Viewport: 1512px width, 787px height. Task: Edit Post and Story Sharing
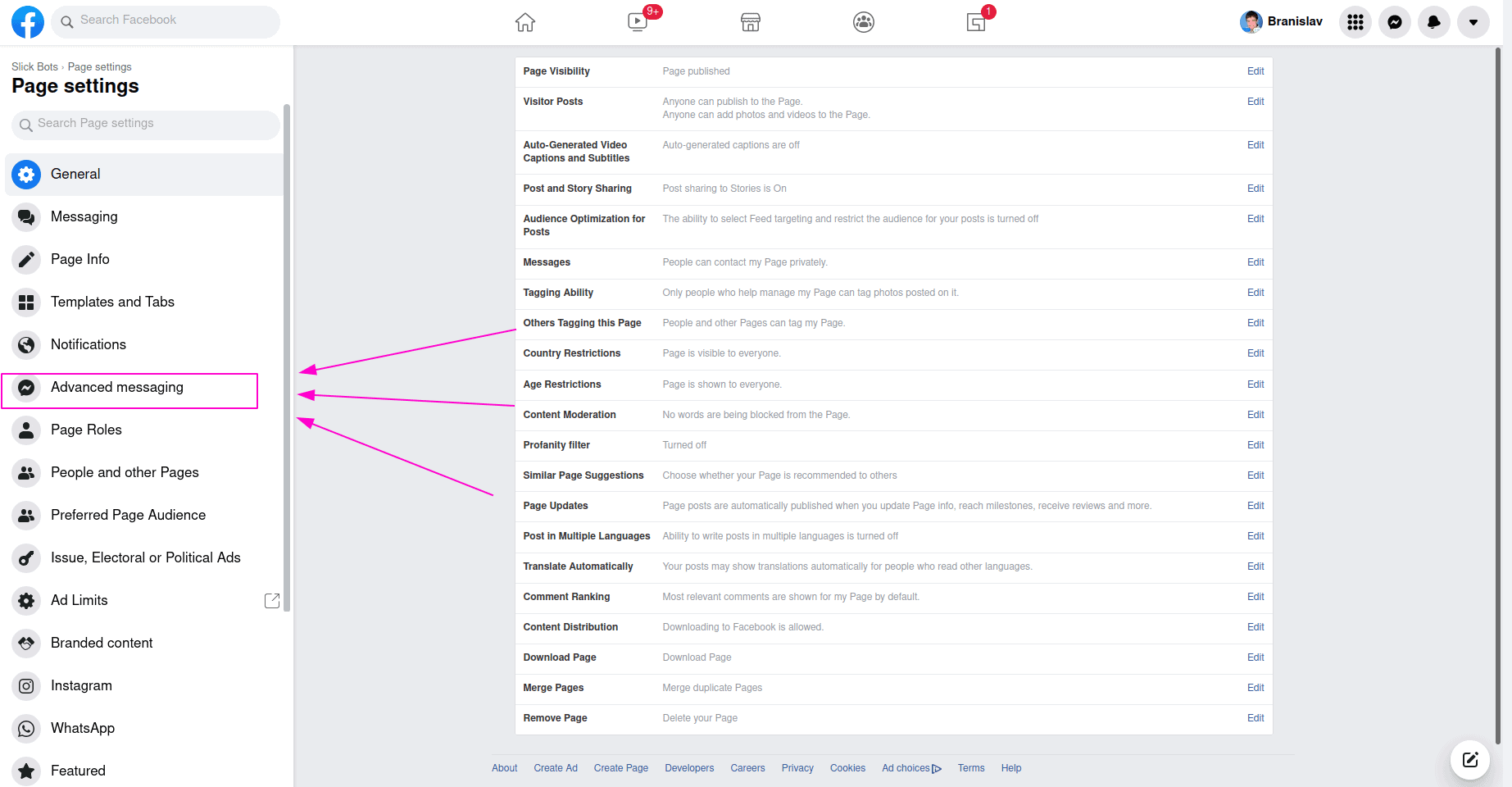[1255, 189]
